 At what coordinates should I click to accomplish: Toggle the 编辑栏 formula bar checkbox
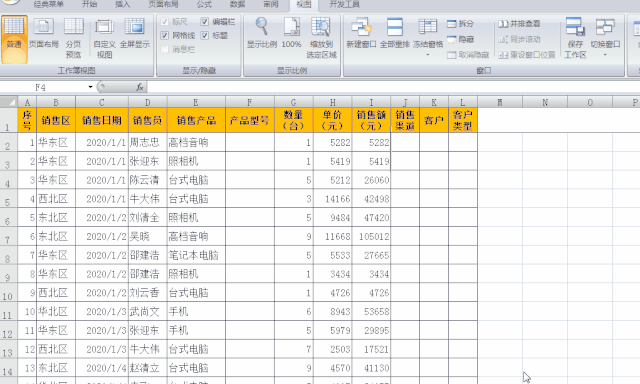coord(205,22)
